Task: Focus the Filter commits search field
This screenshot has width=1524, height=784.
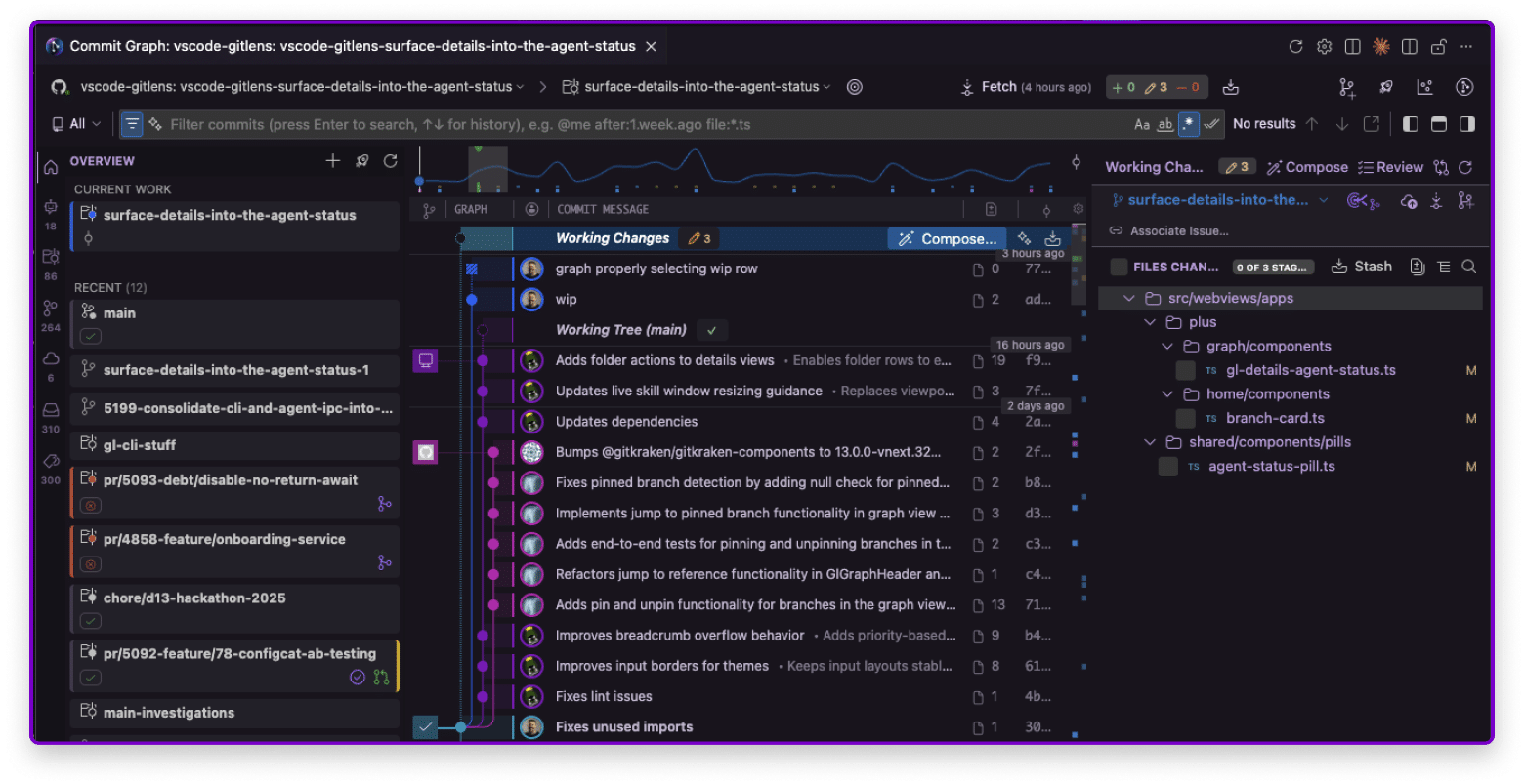Action: (645, 124)
